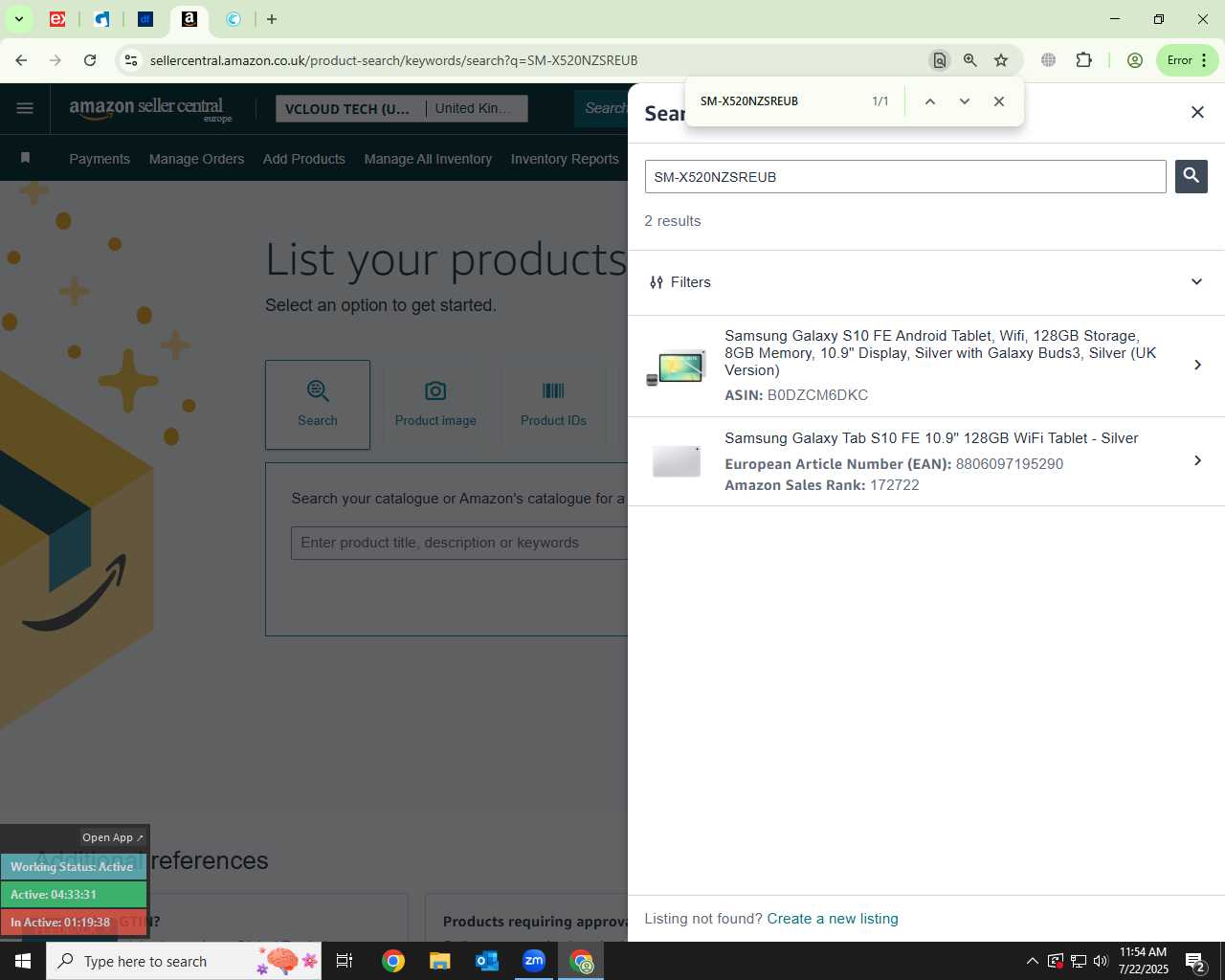The width and height of the screenshot is (1225, 980).
Task: Open the Extensions puzzle menu
Action: pos(1083,60)
